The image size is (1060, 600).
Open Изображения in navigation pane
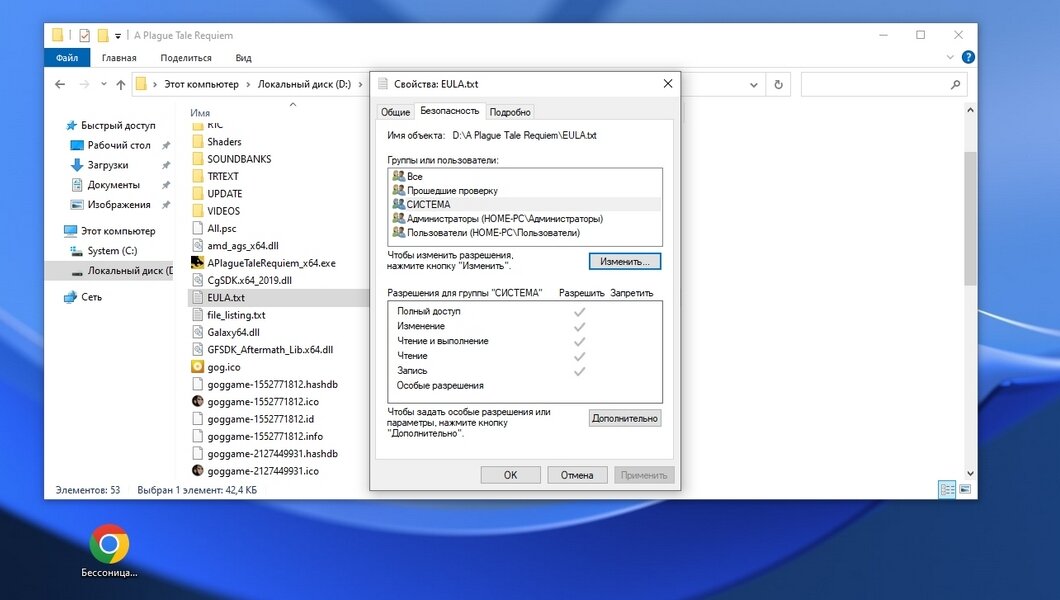coord(118,204)
